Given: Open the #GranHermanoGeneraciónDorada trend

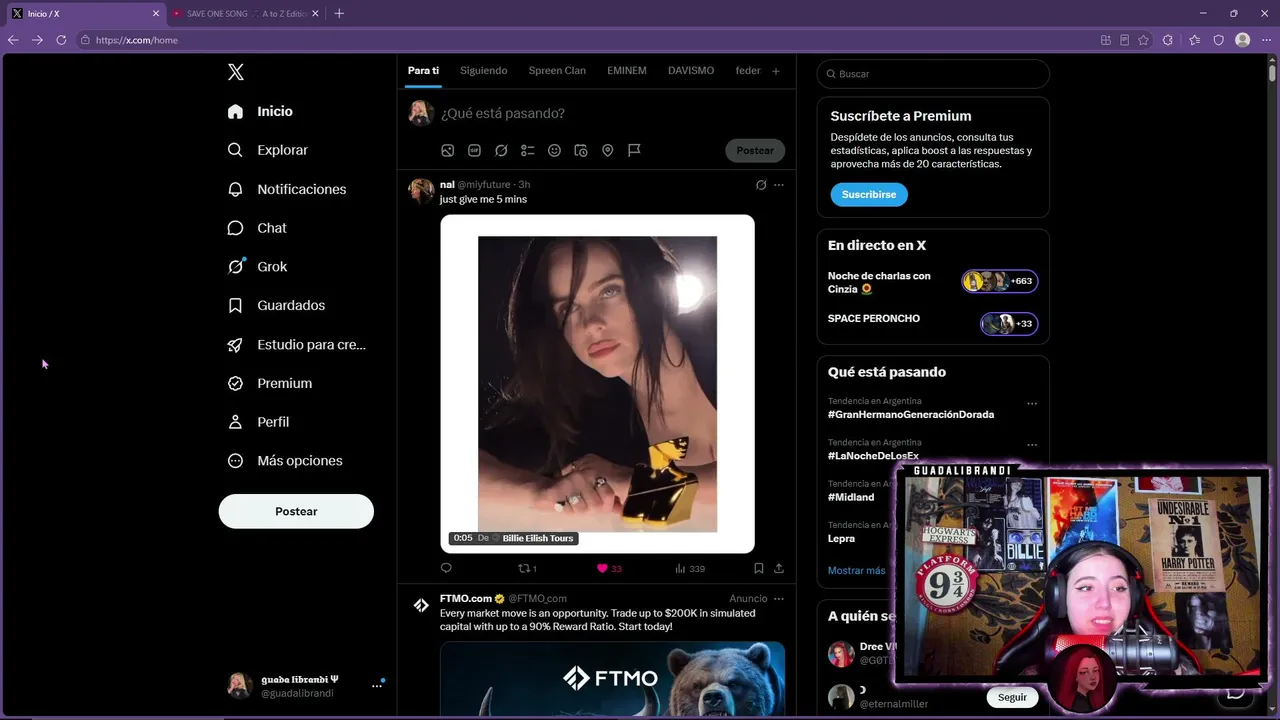Looking at the screenshot, I should click(911, 414).
